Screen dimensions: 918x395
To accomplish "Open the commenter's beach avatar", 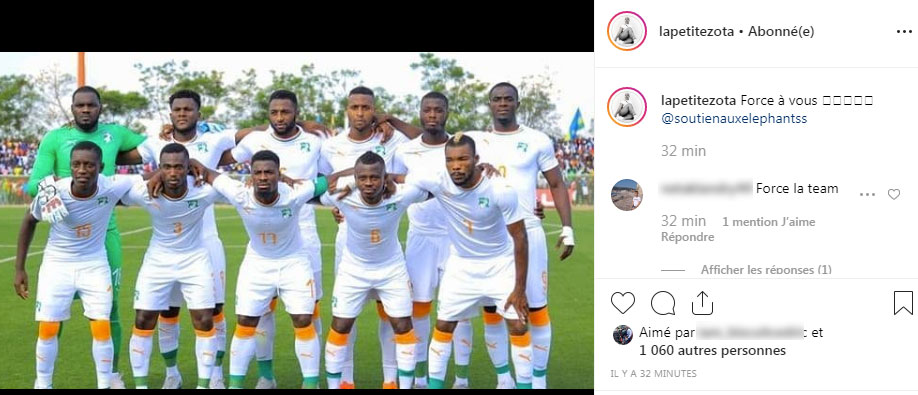I will click(626, 195).
